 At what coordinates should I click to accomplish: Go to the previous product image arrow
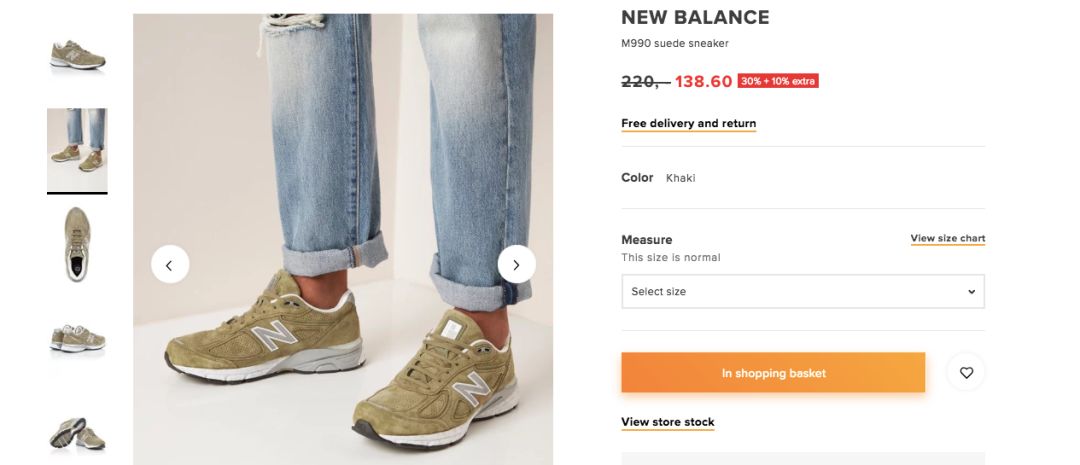169,264
